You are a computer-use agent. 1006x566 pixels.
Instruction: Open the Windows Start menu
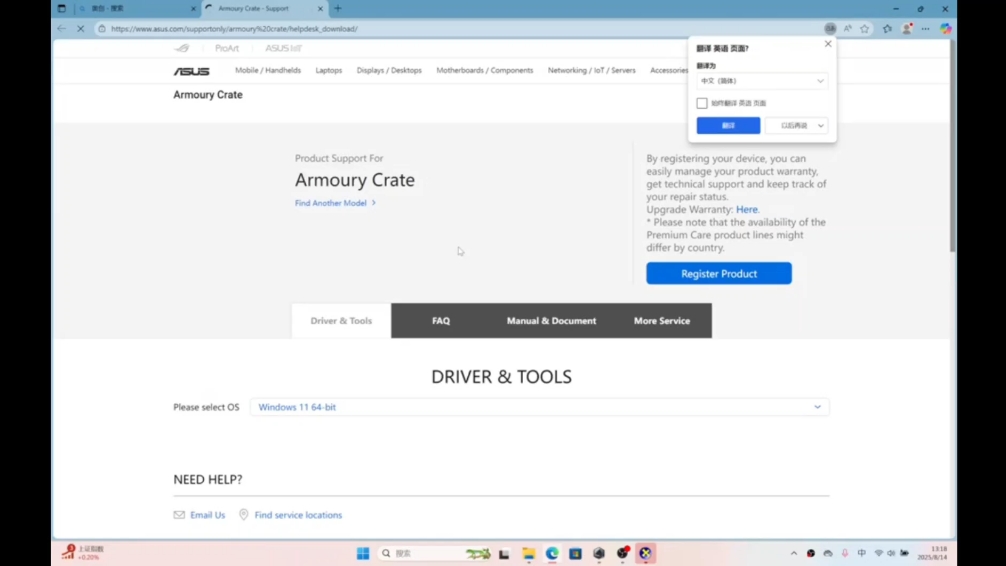[363, 553]
